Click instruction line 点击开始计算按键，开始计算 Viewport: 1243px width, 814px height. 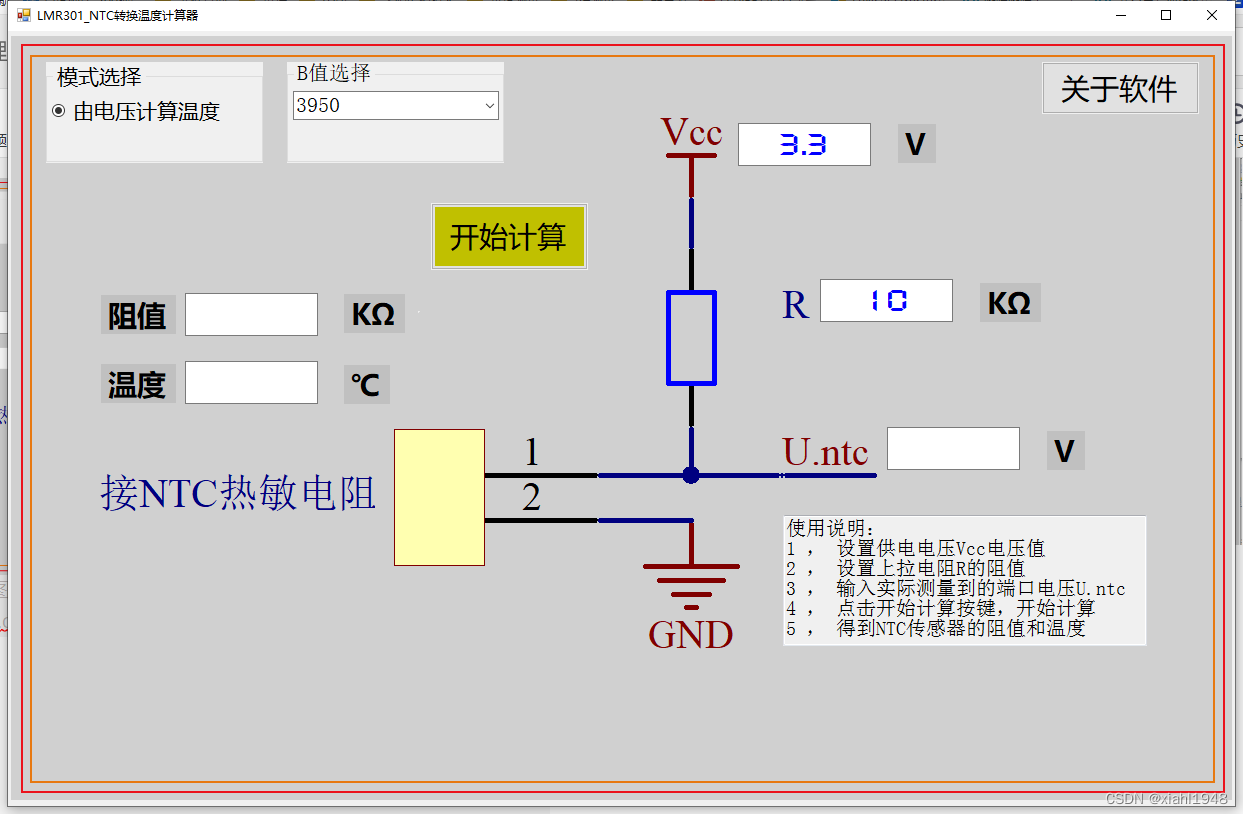965,608
